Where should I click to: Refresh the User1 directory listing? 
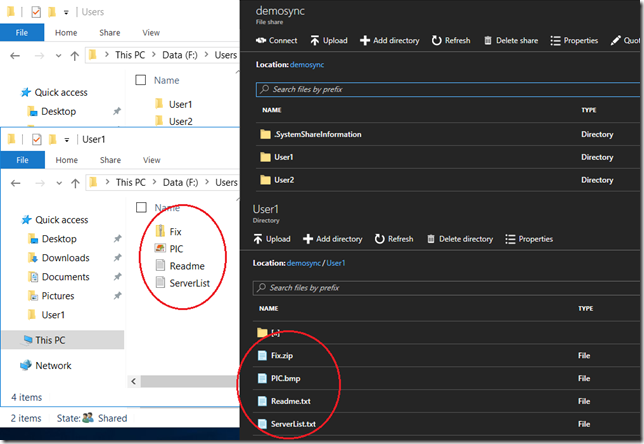click(x=394, y=239)
